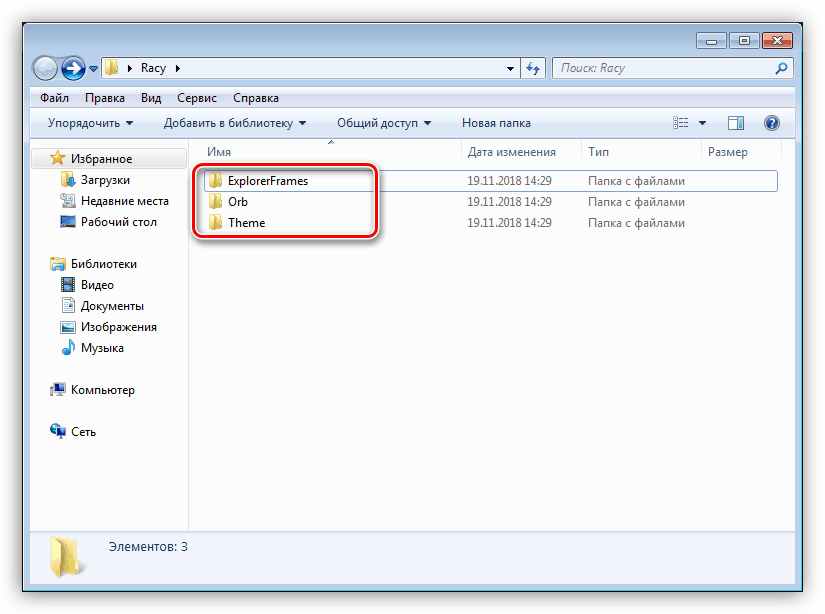Click the Forward navigation arrow

coord(73,68)
